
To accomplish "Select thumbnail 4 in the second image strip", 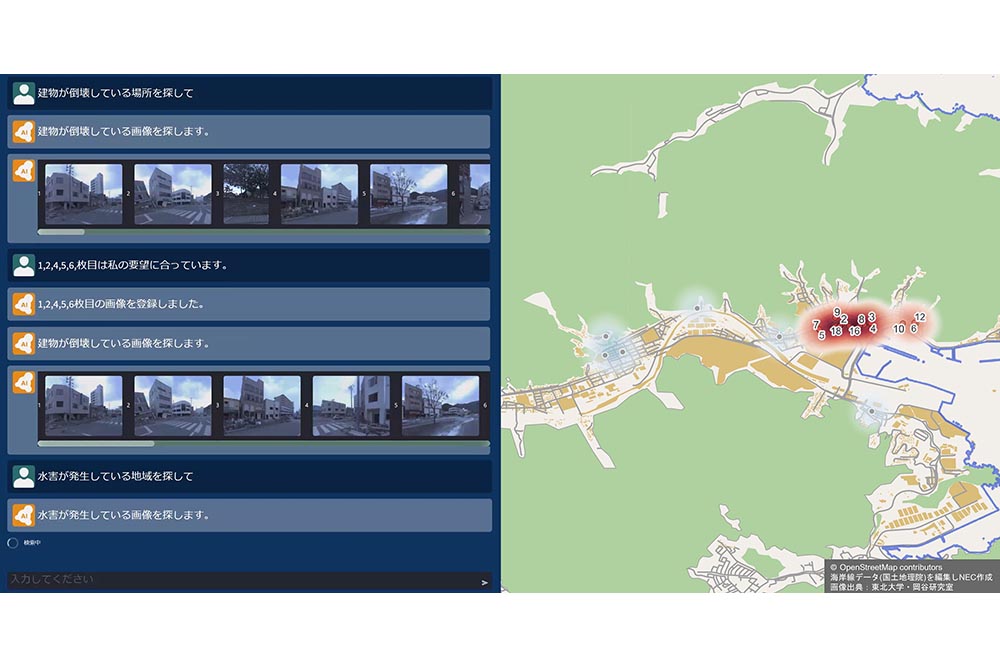I will 351,405.
